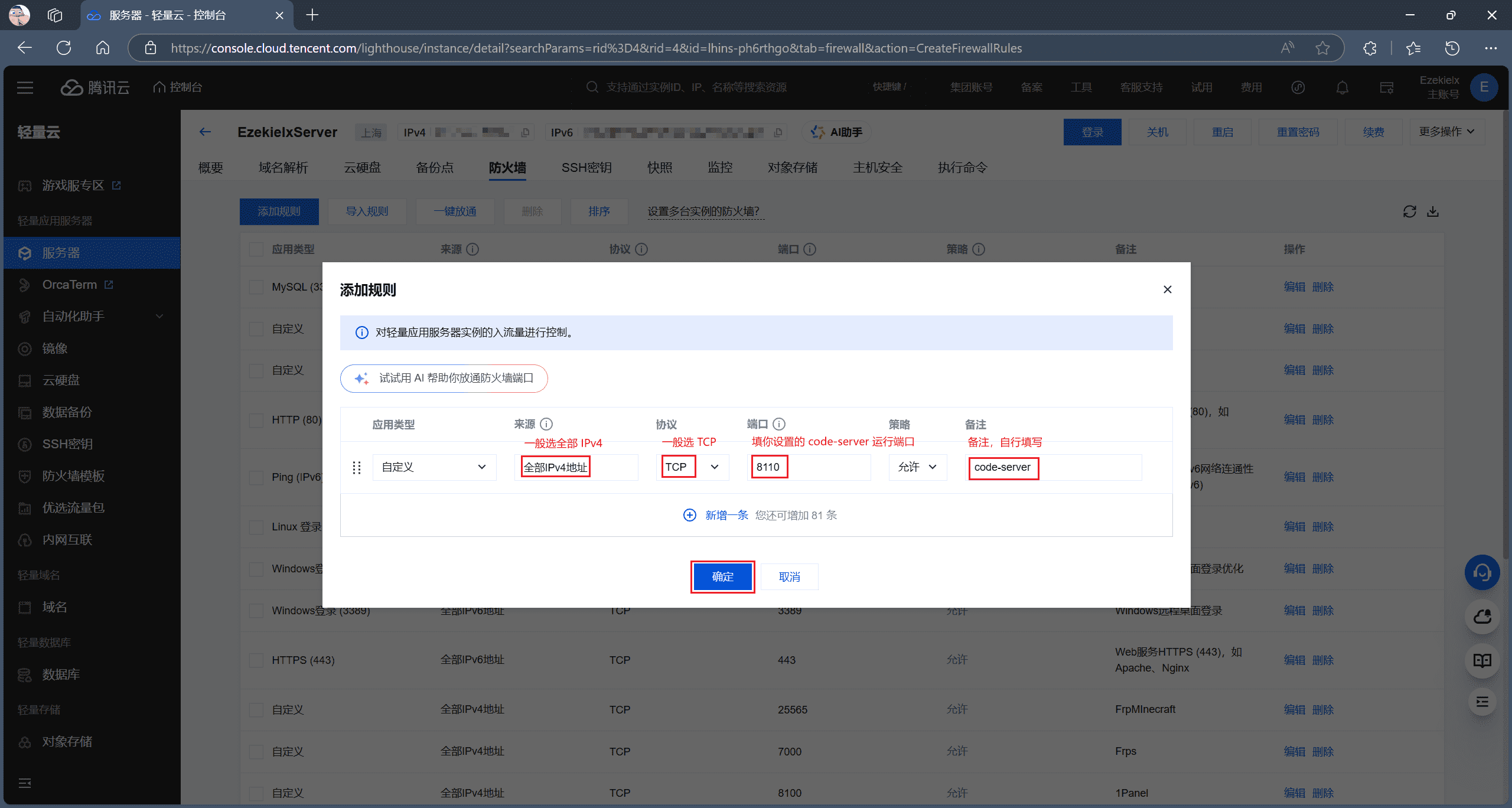Click the 重置密码 button

(1298, 132)
